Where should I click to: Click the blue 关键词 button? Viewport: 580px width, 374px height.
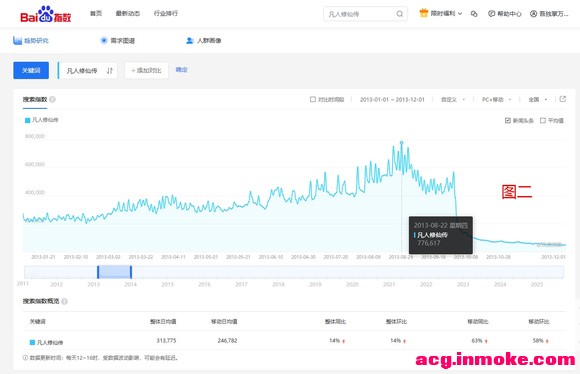[x=31, y=70]
